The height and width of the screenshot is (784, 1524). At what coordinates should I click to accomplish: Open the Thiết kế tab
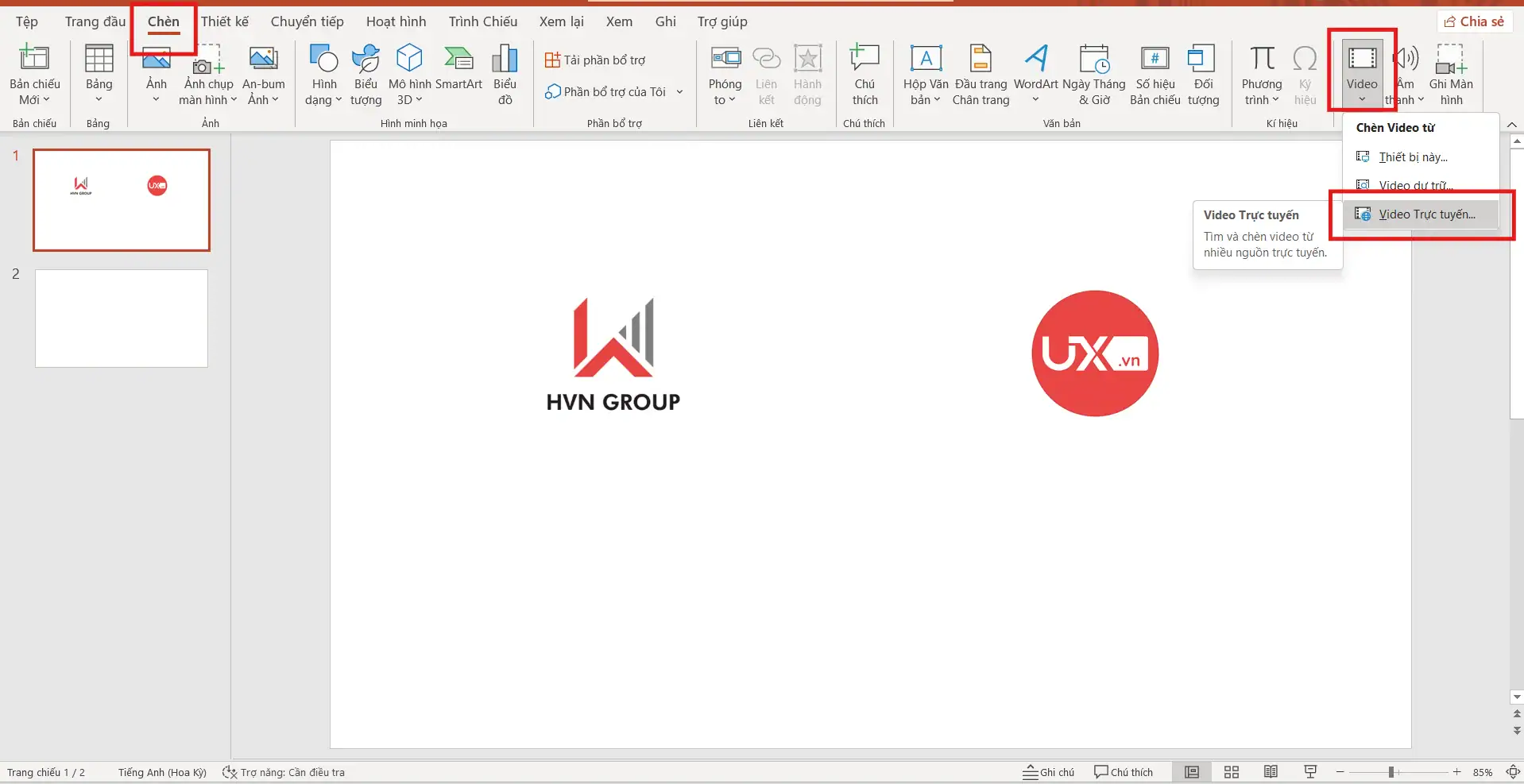225,21
